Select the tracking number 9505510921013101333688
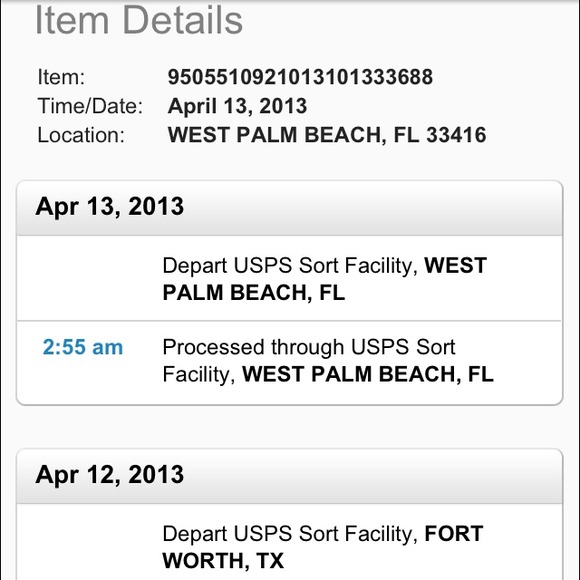 tap(300, 77)
